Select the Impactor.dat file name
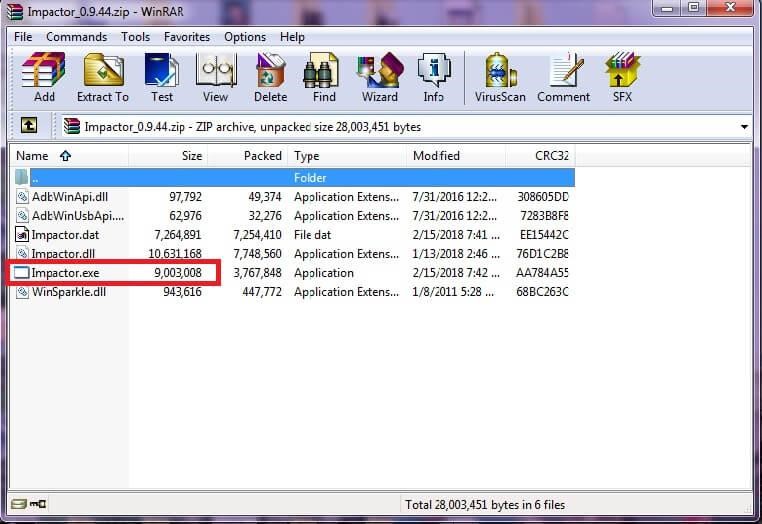Image resolution: width=762 pixels, height=524 pixels. coord(65,235)
